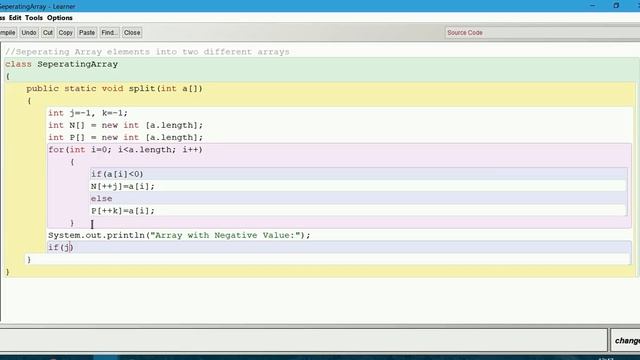640x360 pixels.
Task: Open the Tools menu
Action: 33,18
